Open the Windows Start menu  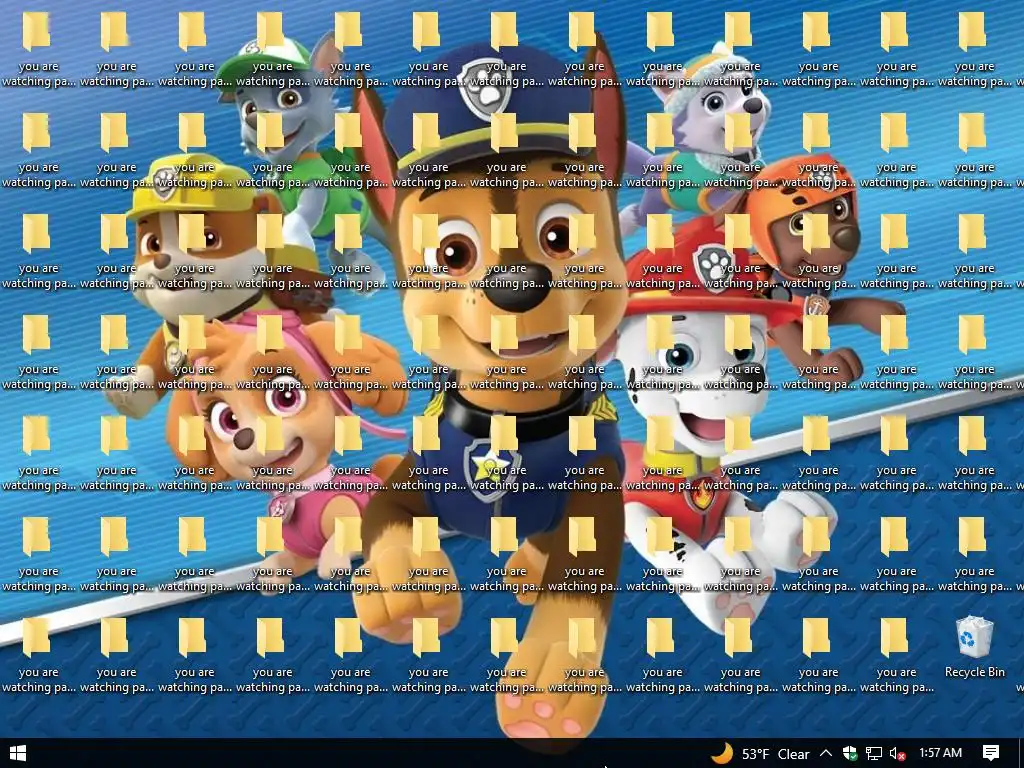18,754
